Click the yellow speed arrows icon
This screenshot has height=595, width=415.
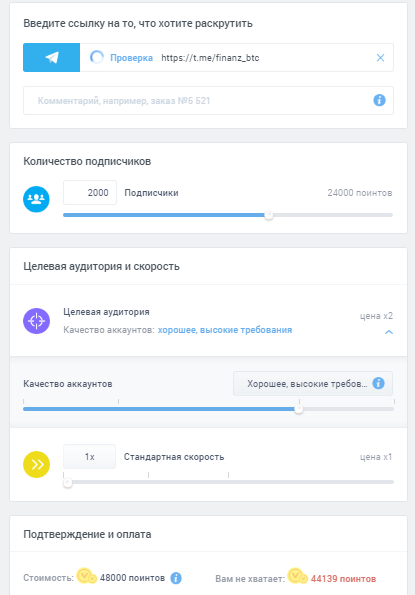tap(36, 464)
